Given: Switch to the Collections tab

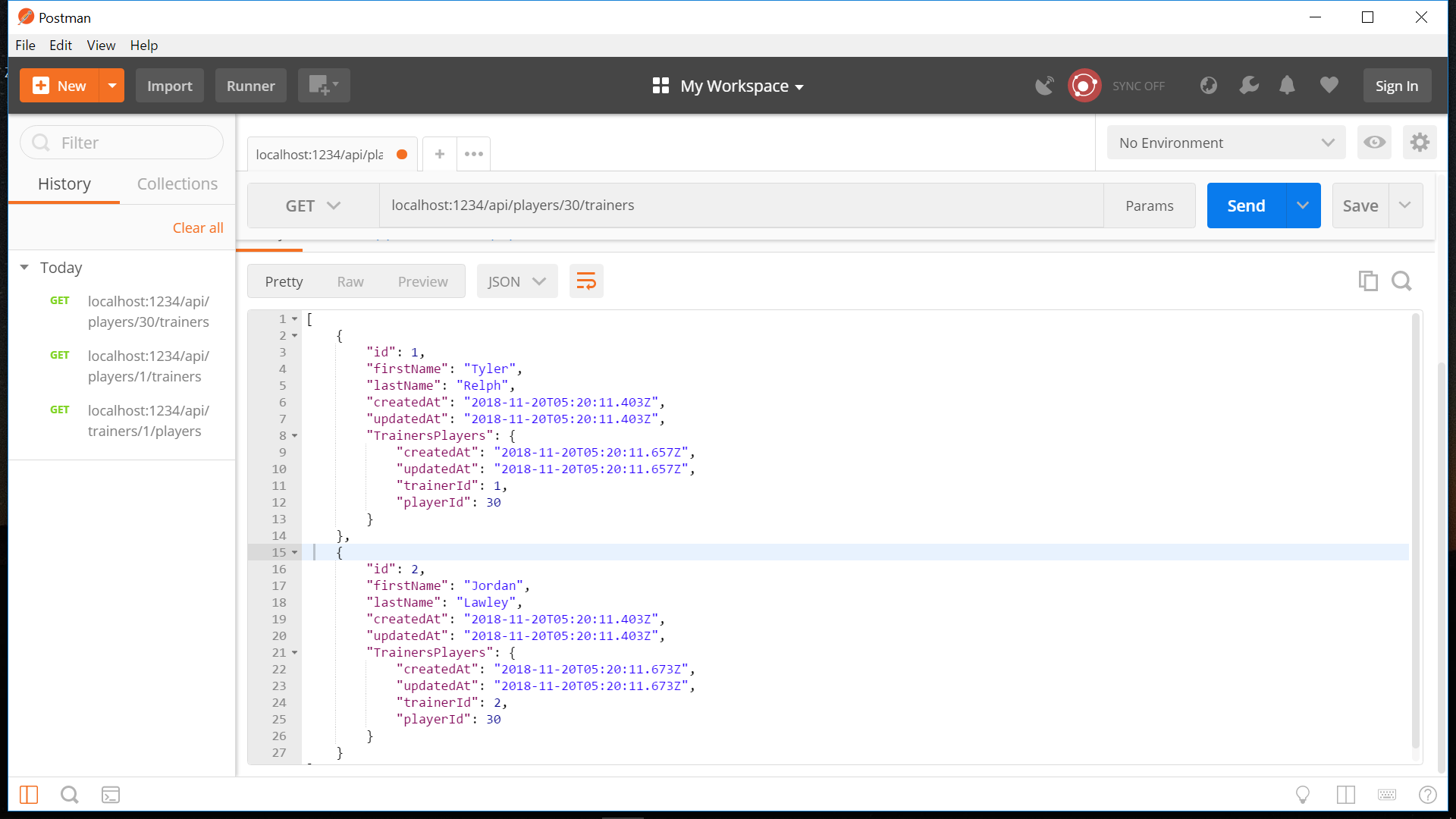Looking at the screenshot, I should pos(177,184).
